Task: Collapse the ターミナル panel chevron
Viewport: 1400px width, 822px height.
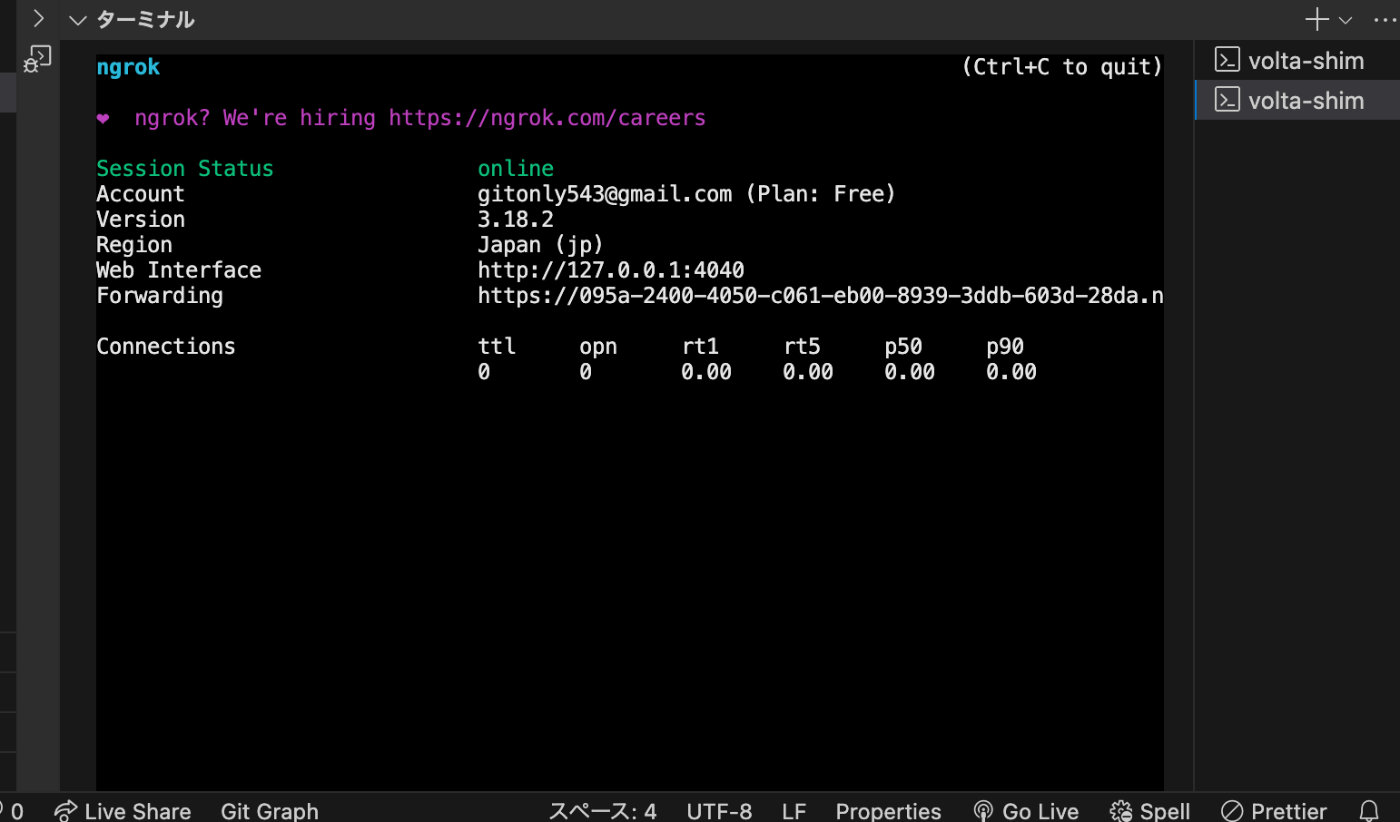Action: point(78,20)
